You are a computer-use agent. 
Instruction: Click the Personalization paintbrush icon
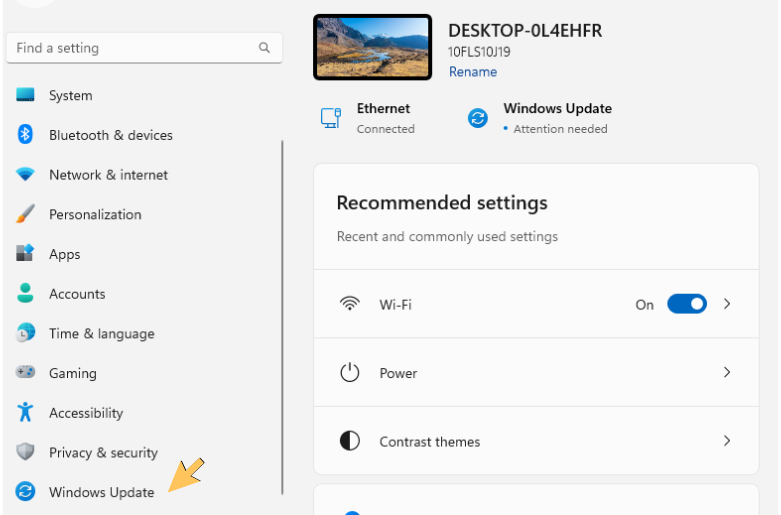pyautogui.click(x=25, y=214)
